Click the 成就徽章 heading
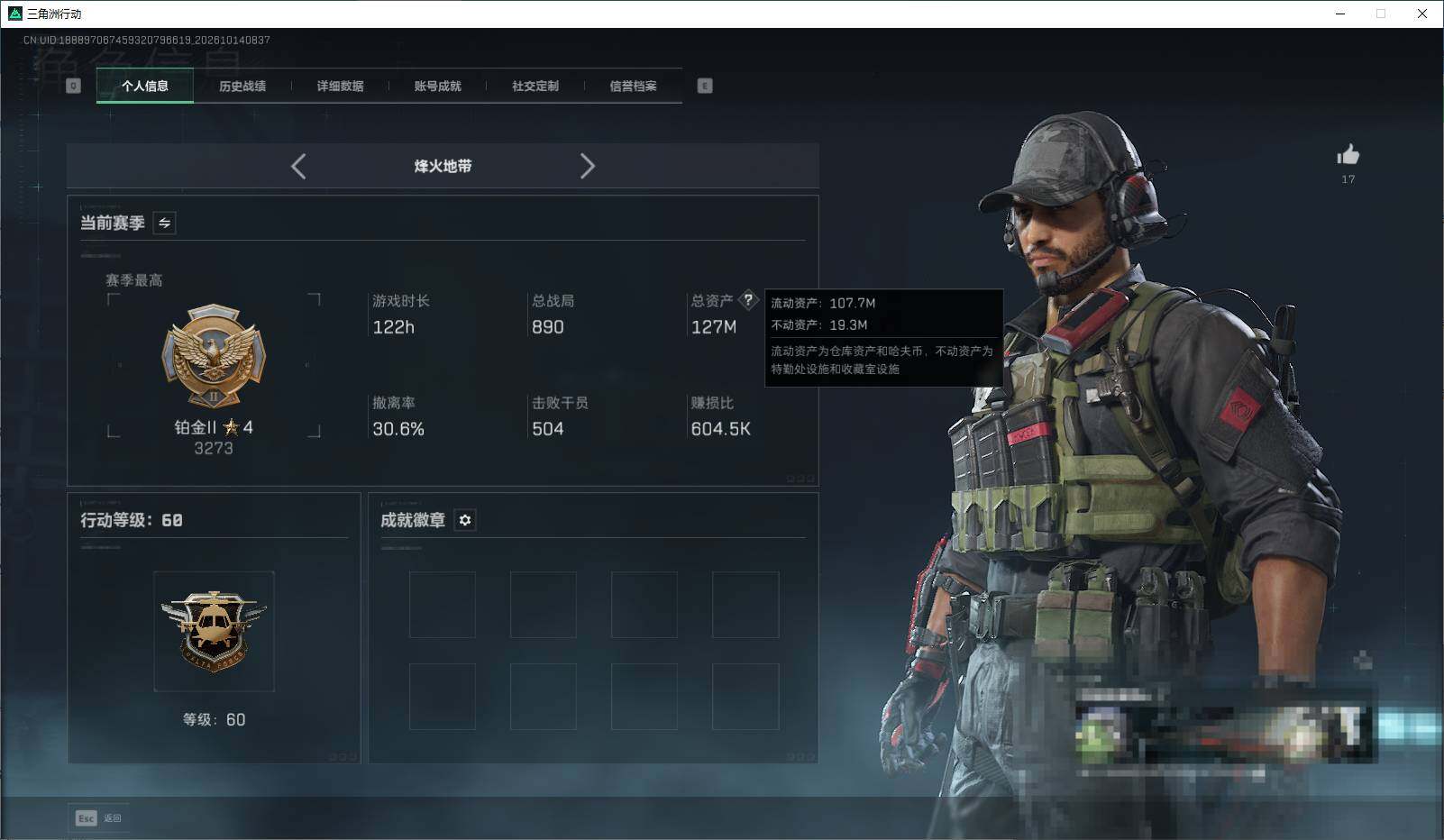The height and width of the screenshot is (840, 1444). [413, 520]
